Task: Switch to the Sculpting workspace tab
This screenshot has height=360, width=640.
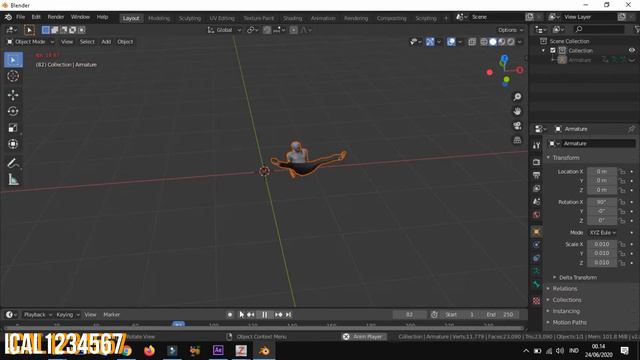Action: pos(190,18)
